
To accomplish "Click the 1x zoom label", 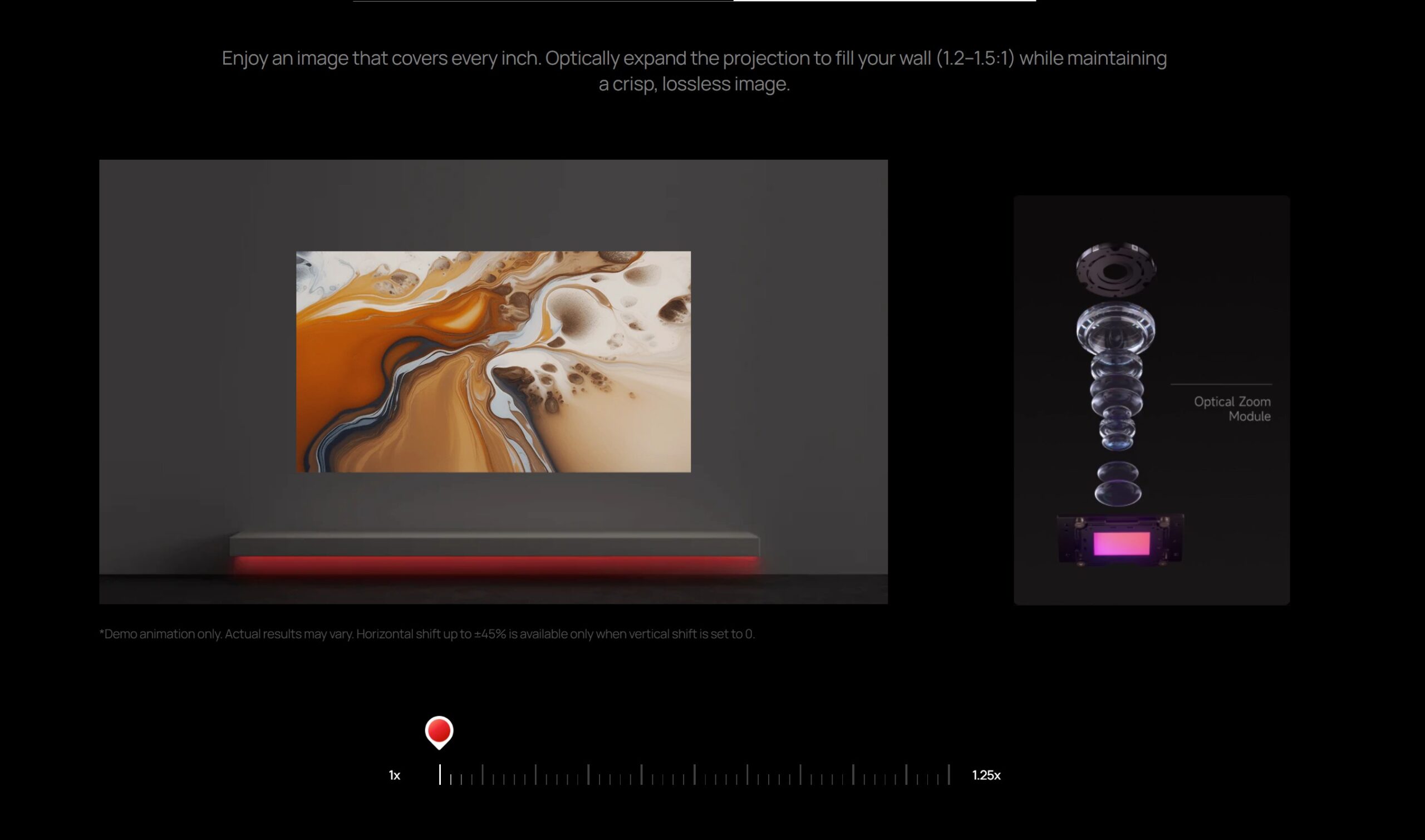I will (395, 775).
